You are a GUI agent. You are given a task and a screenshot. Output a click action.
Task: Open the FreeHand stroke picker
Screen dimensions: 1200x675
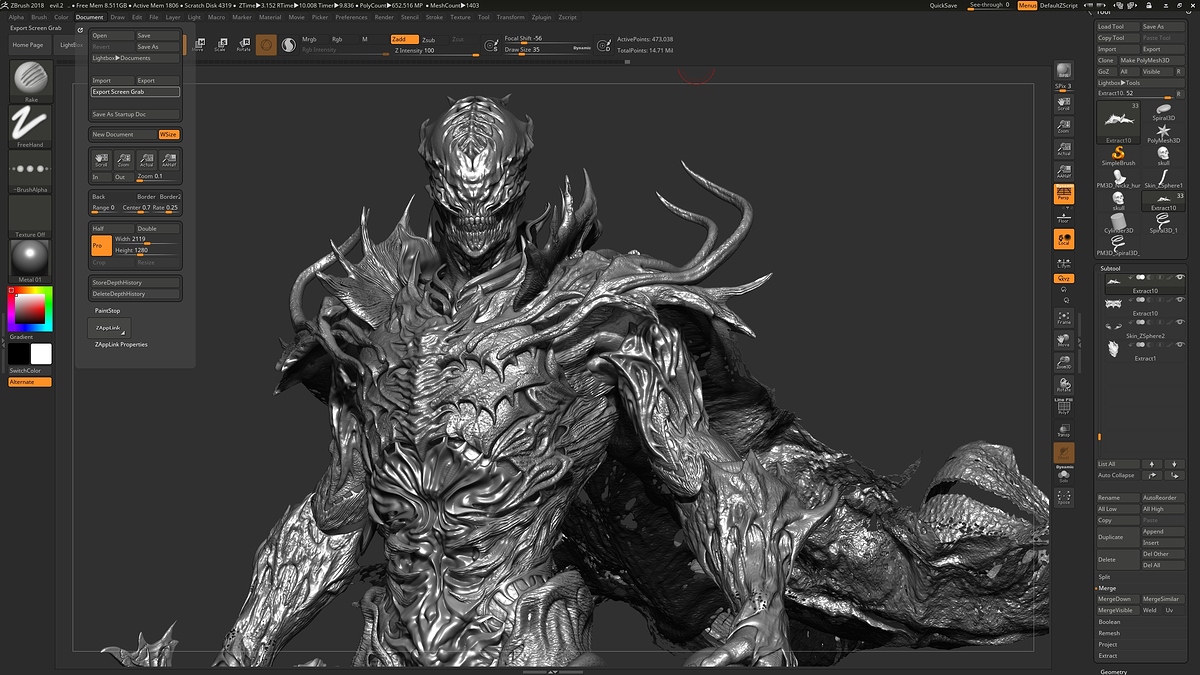pos(31,127)
